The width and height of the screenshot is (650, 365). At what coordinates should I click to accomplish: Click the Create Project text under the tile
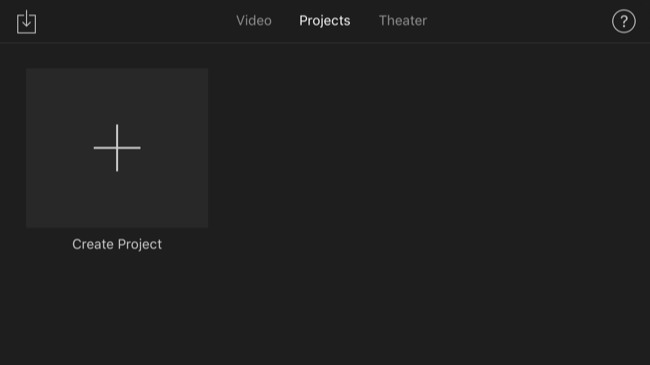117,244
